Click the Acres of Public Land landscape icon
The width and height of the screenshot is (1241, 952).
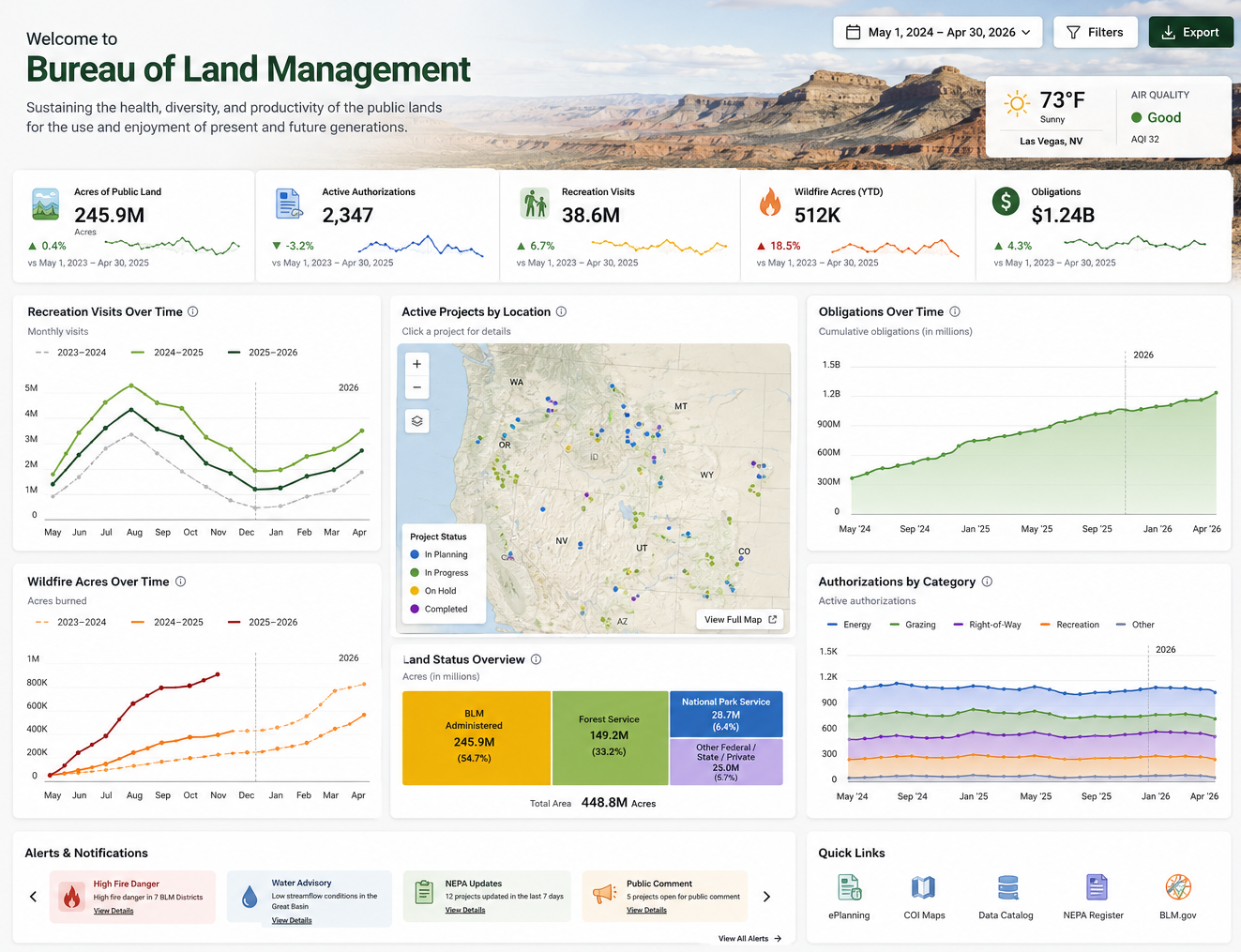point(45,204)
